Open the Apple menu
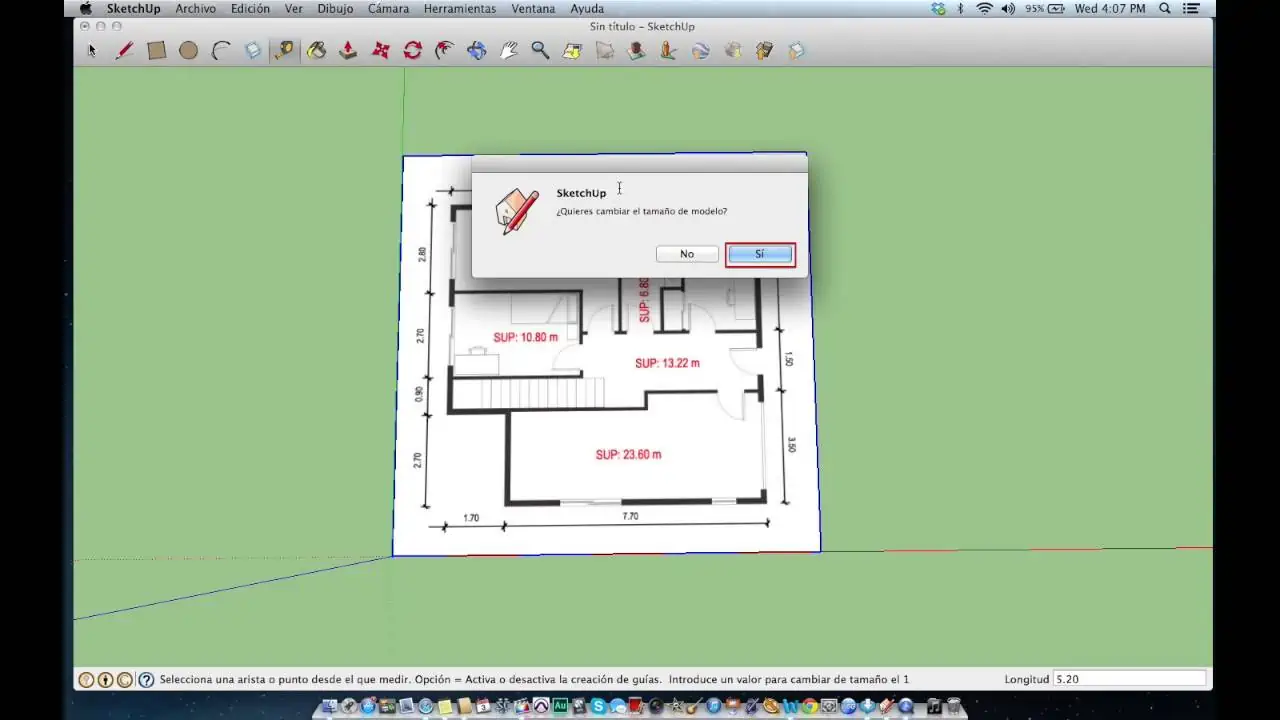This screenshot has width=1280, height=720. click(x=86, y=8)
